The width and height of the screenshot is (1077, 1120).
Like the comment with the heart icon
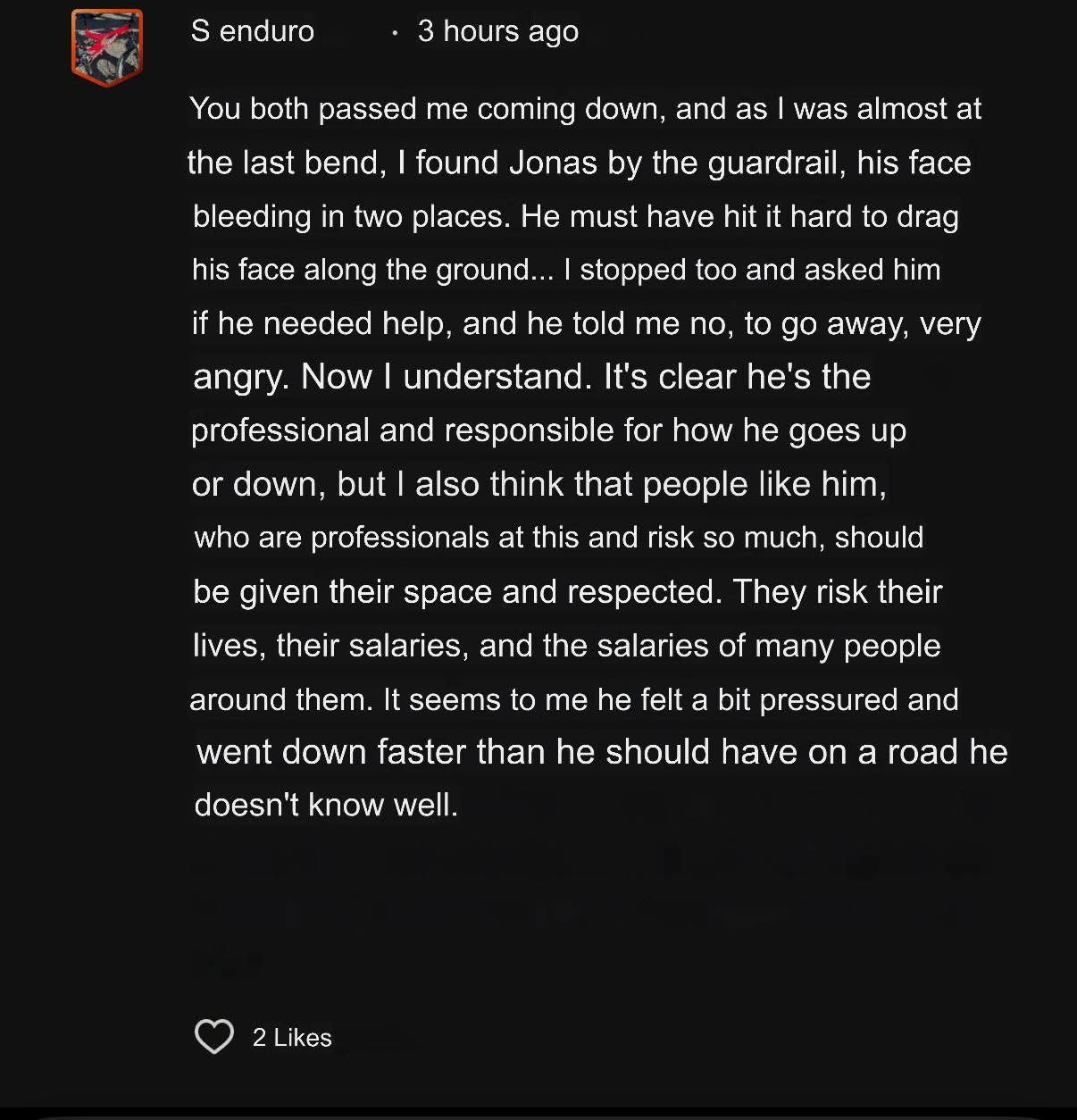[x=214, y=1037]
